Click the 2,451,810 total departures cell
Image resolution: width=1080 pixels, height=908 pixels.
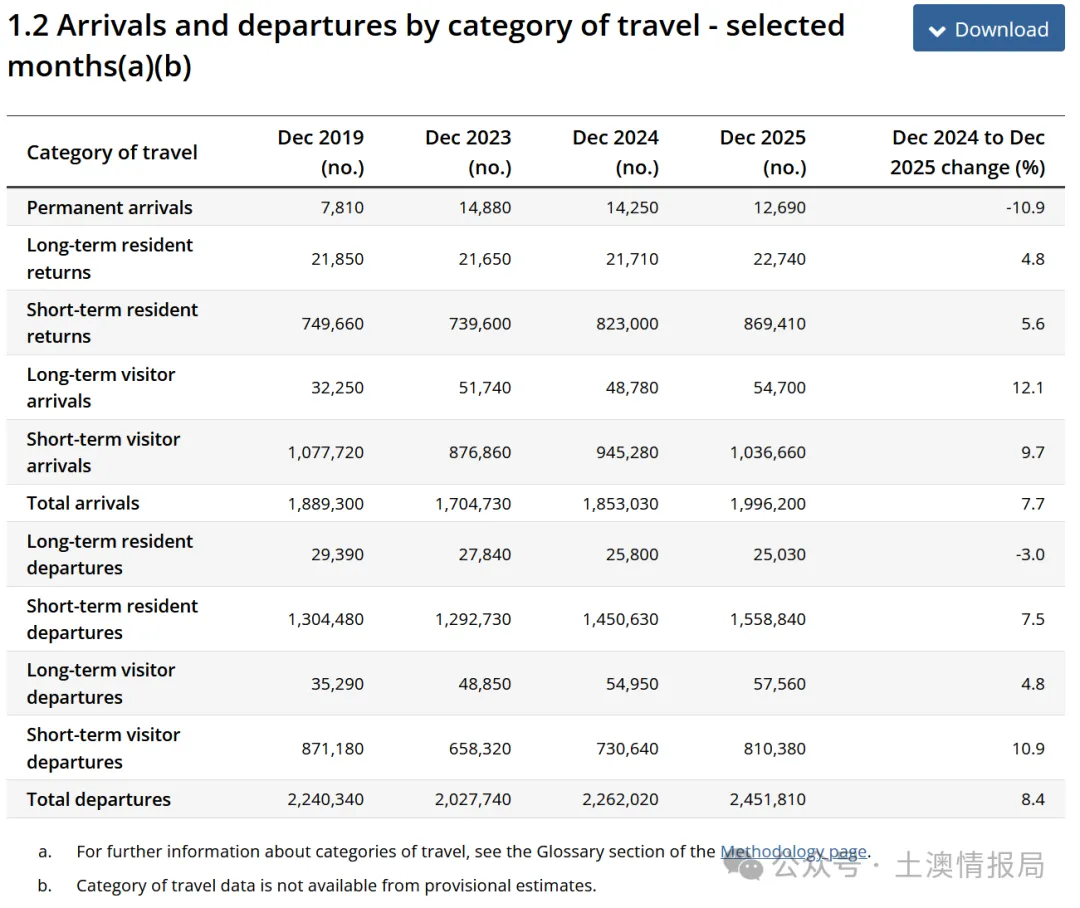pyautogui.click(x=767, y=799)
